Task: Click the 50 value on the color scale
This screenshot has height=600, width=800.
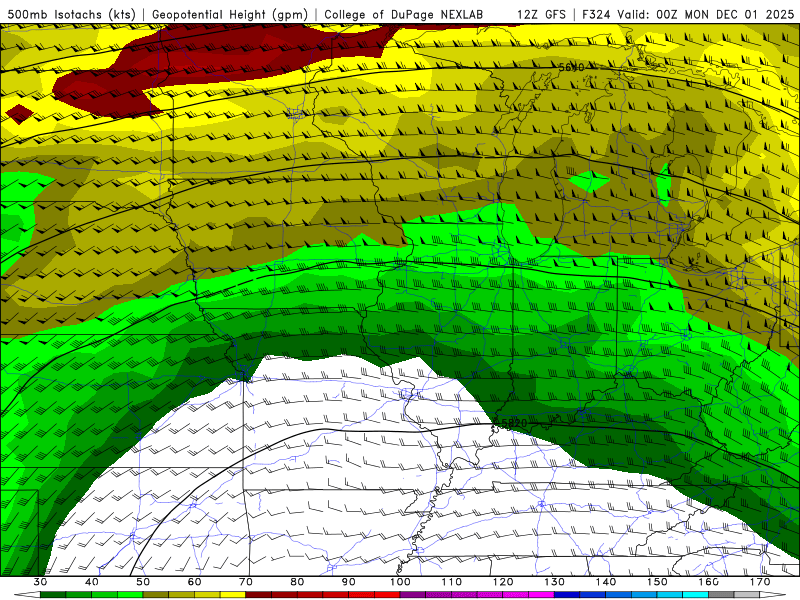Action: 143,582
